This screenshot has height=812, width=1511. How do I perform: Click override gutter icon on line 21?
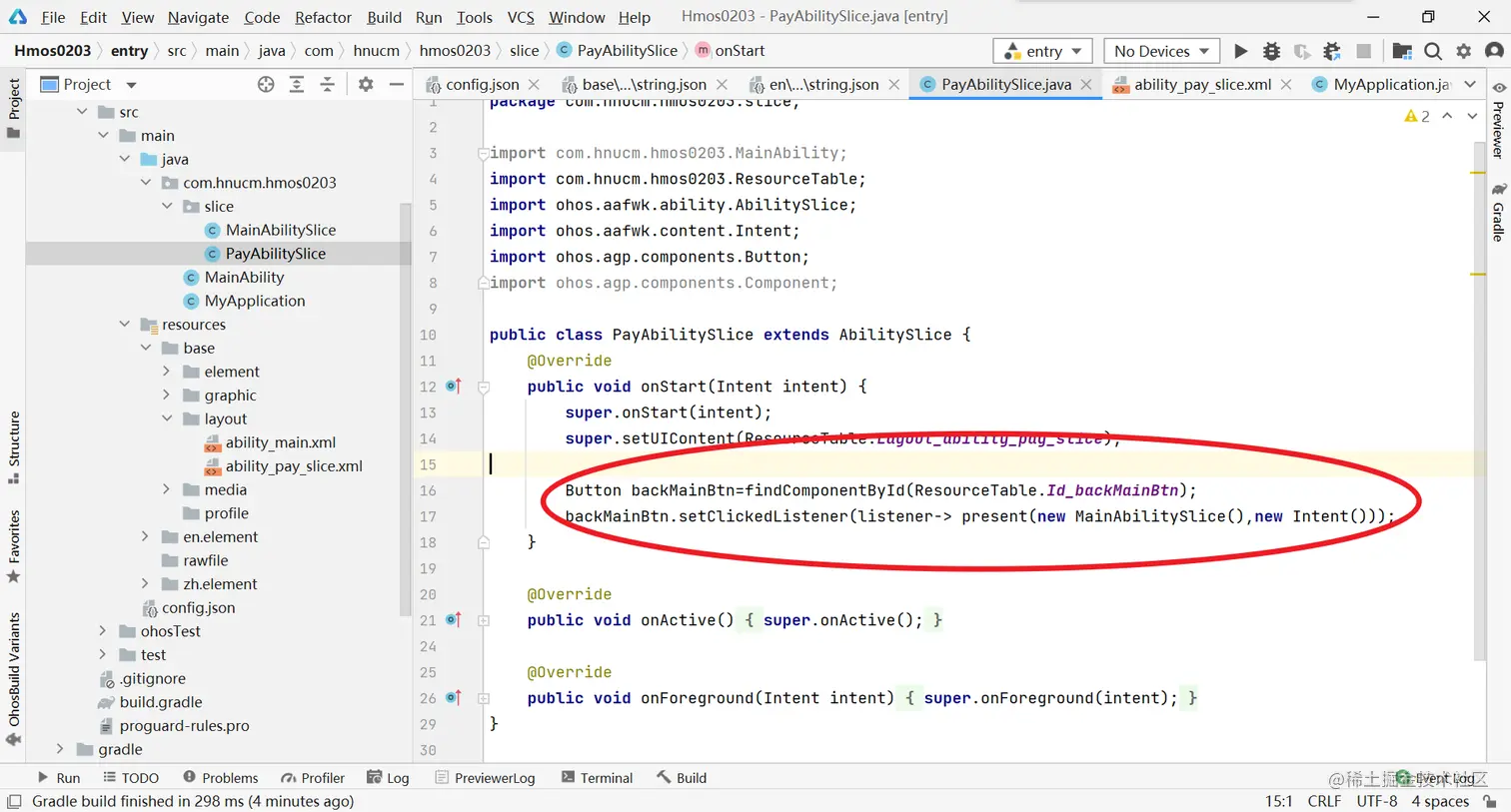[453, 620]
